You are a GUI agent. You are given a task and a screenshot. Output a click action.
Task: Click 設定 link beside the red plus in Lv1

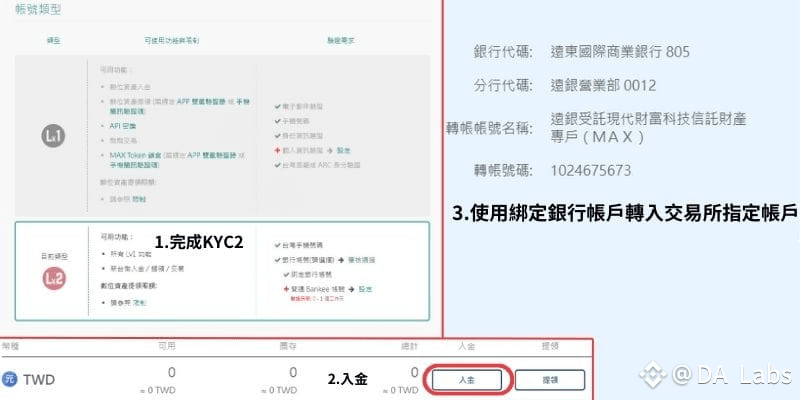(344, 151)
